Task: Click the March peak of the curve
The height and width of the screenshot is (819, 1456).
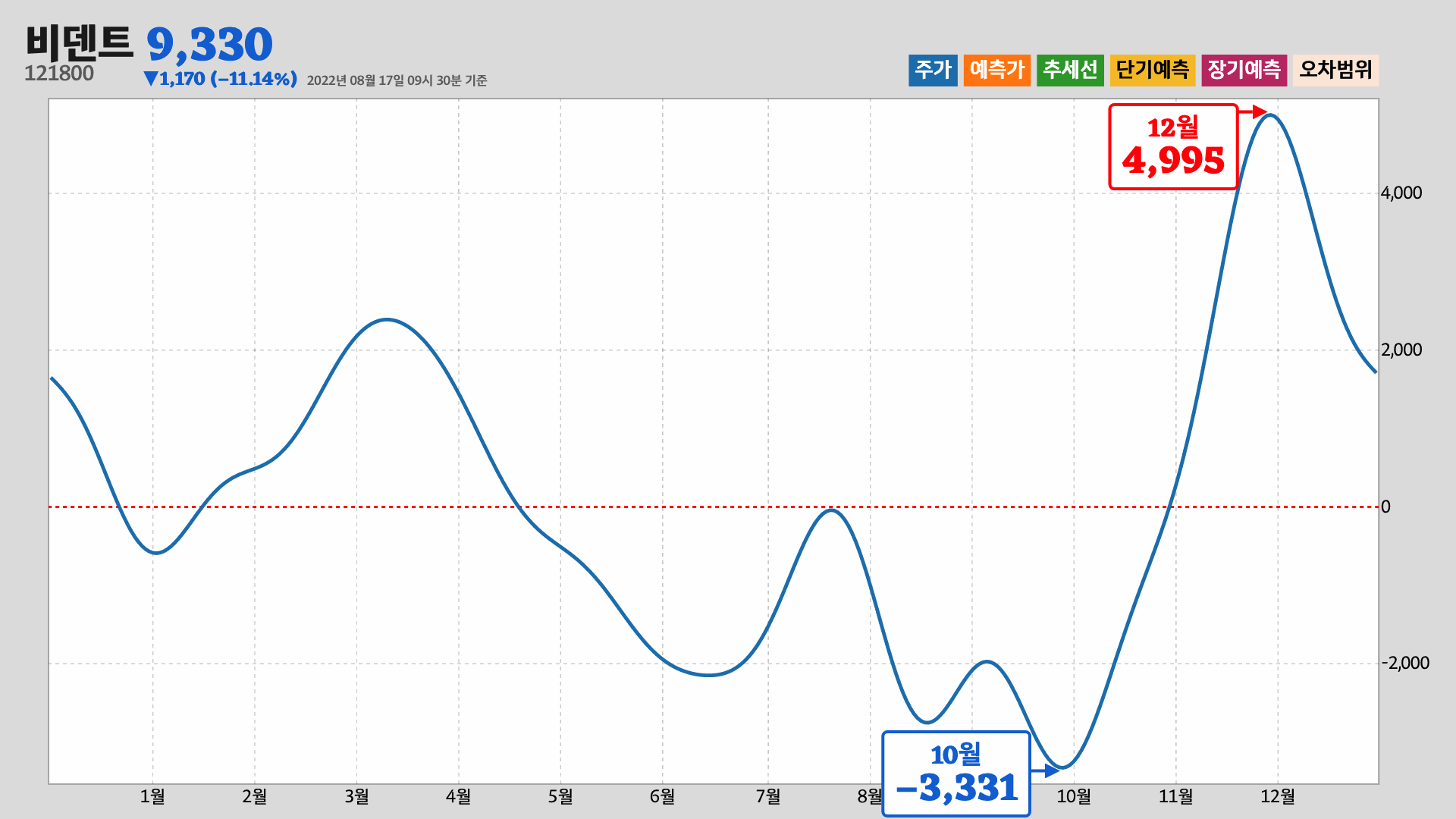Action: [388, 319]
